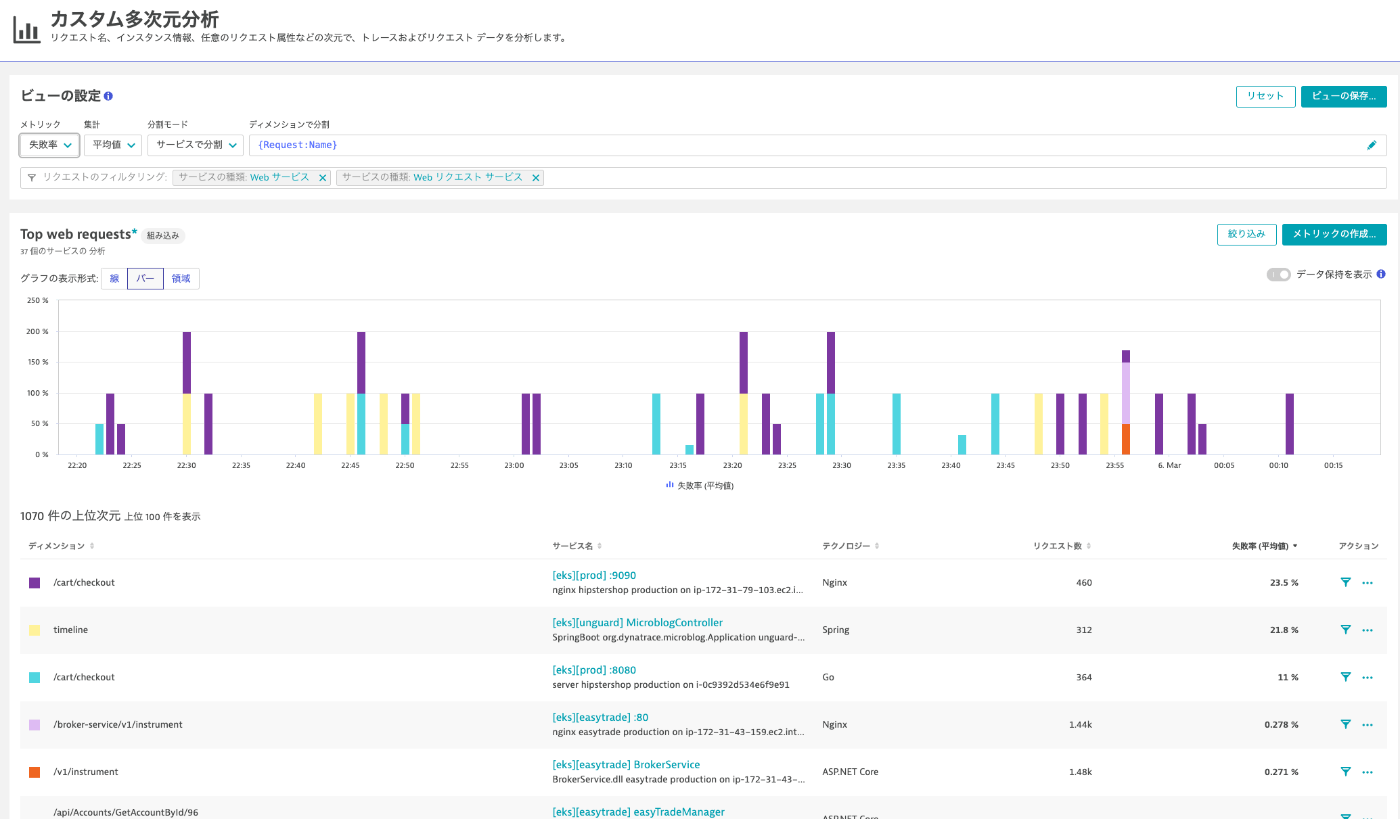1400x819 pixels.
Task: Open the more actions menu for the purple /cart/checkout row
Action: (1367, 582)
